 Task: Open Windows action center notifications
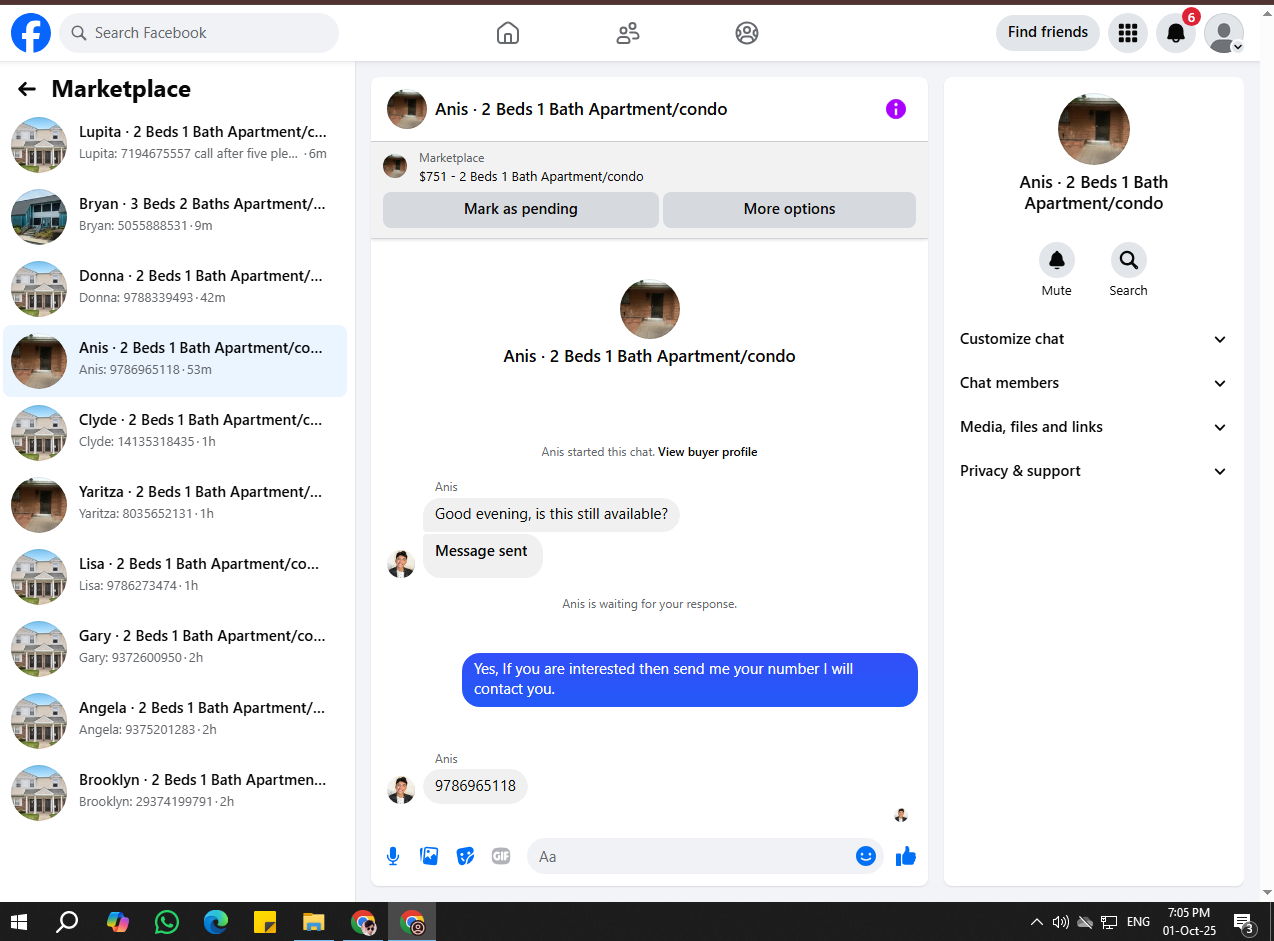[x=1244, y=923]
